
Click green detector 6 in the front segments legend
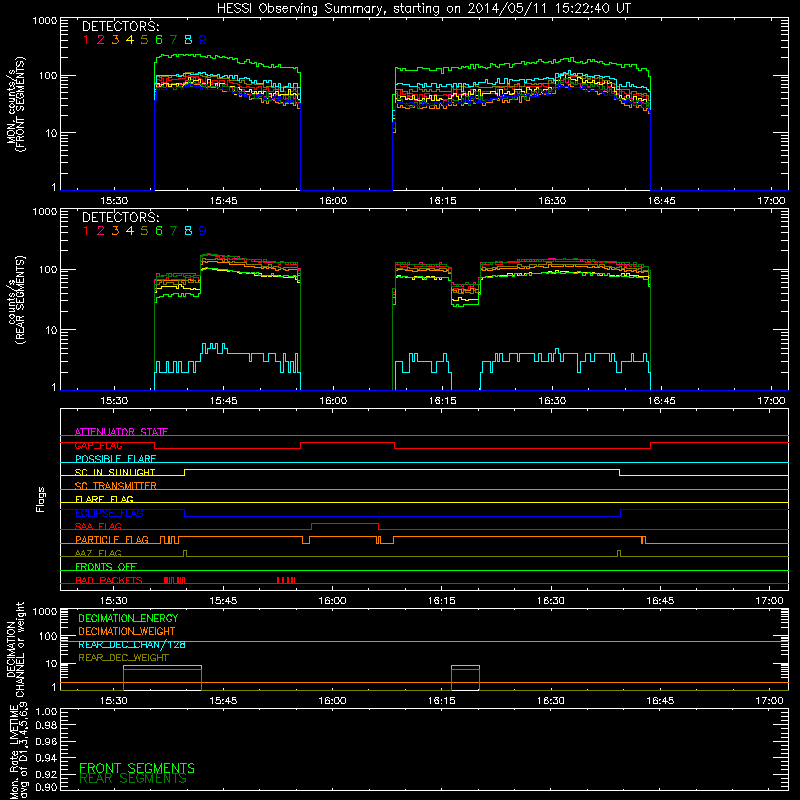click(159, 40)
